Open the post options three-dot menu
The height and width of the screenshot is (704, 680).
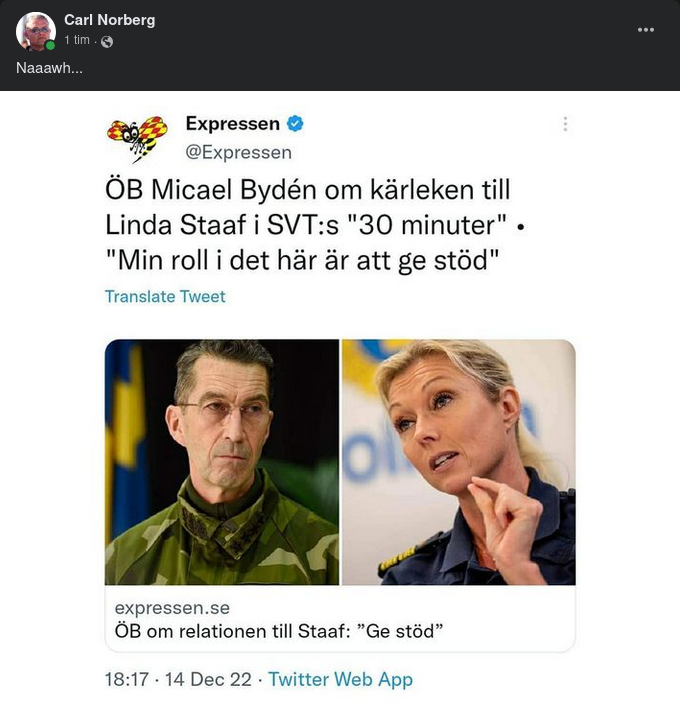pyautogui.click(x=646, y=30)
